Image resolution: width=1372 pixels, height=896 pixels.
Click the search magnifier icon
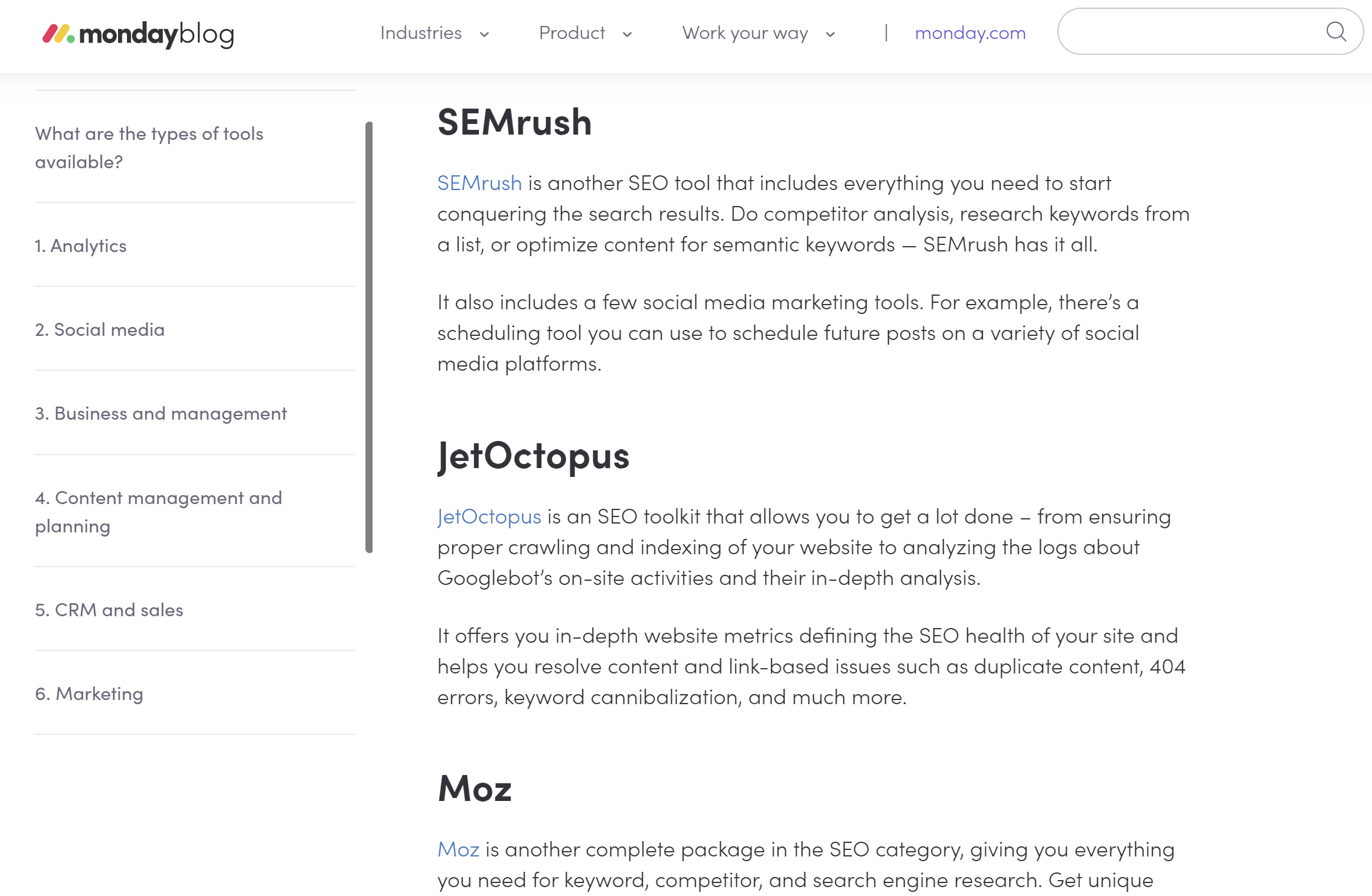1336,32
